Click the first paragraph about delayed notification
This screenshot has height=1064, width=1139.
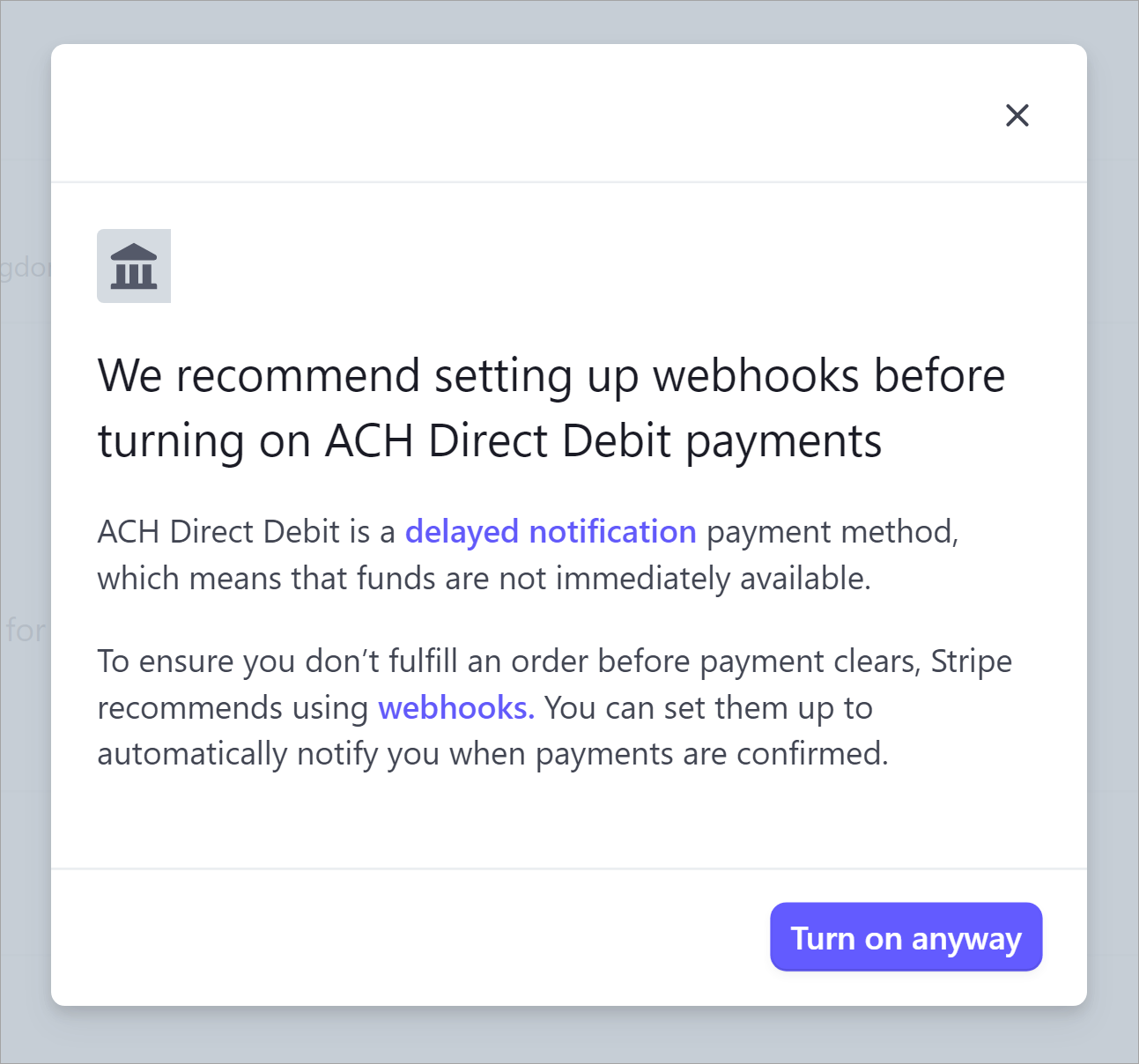click(527, 555)
